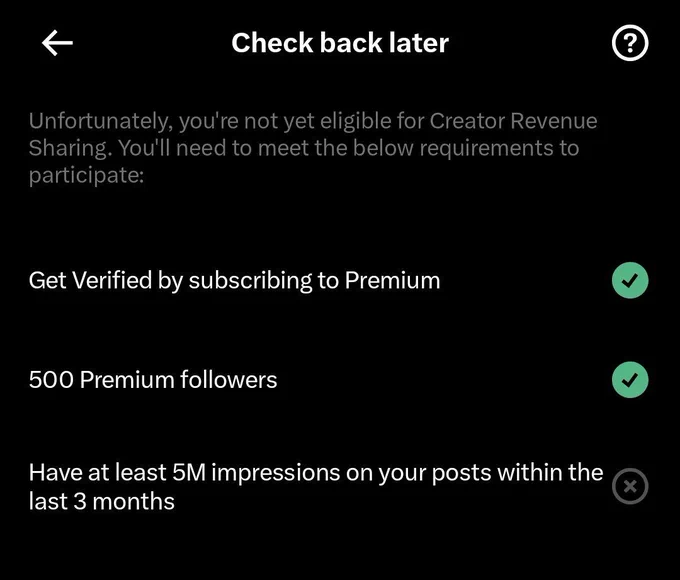
Task: Click the Creator Revenue Sharing description paragraph
Action: (313, 148)
